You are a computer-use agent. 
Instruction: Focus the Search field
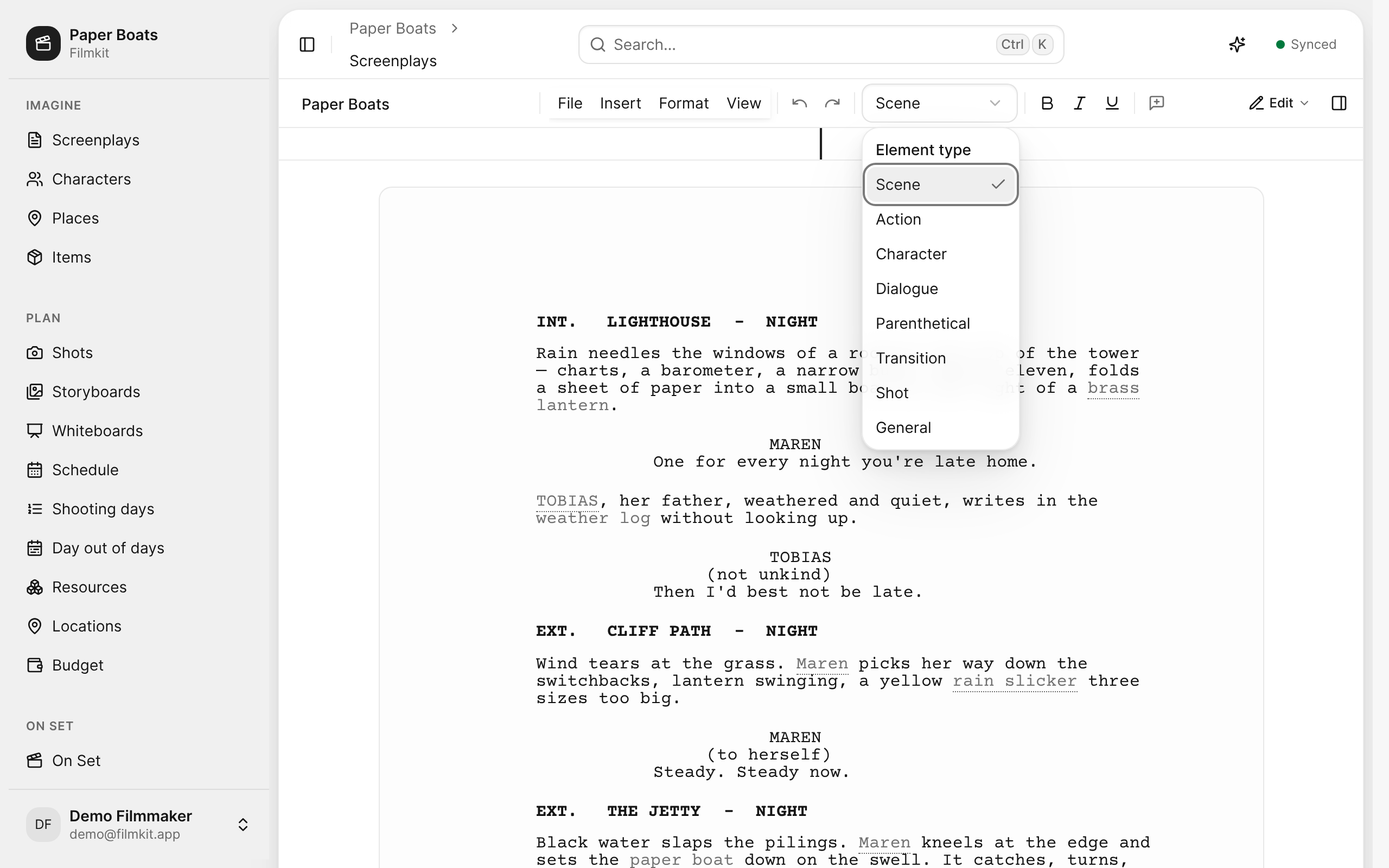tap(821, 44)
